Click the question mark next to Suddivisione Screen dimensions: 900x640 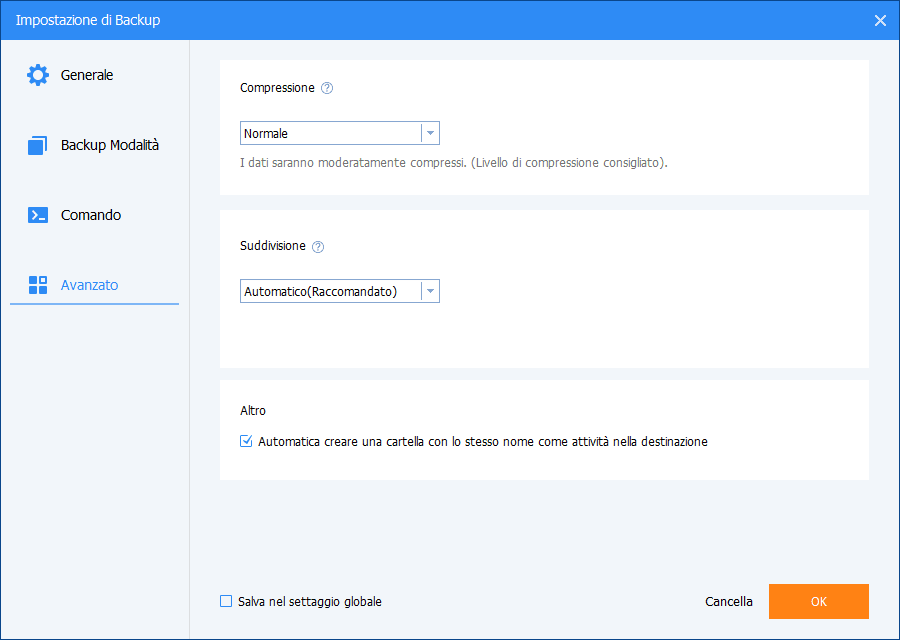[318, 246]
